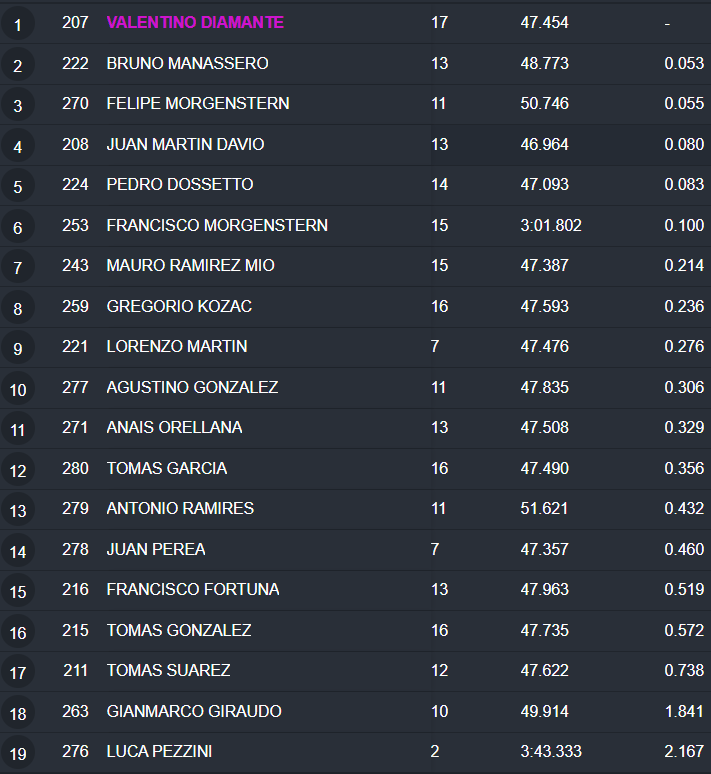Open driver VALENTINO DIAMANTE

coord(195,22)
